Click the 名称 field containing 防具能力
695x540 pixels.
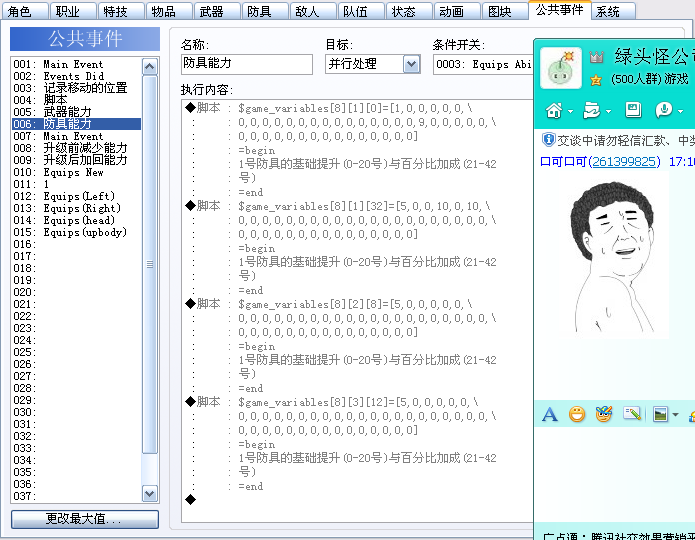pos(247,64)
